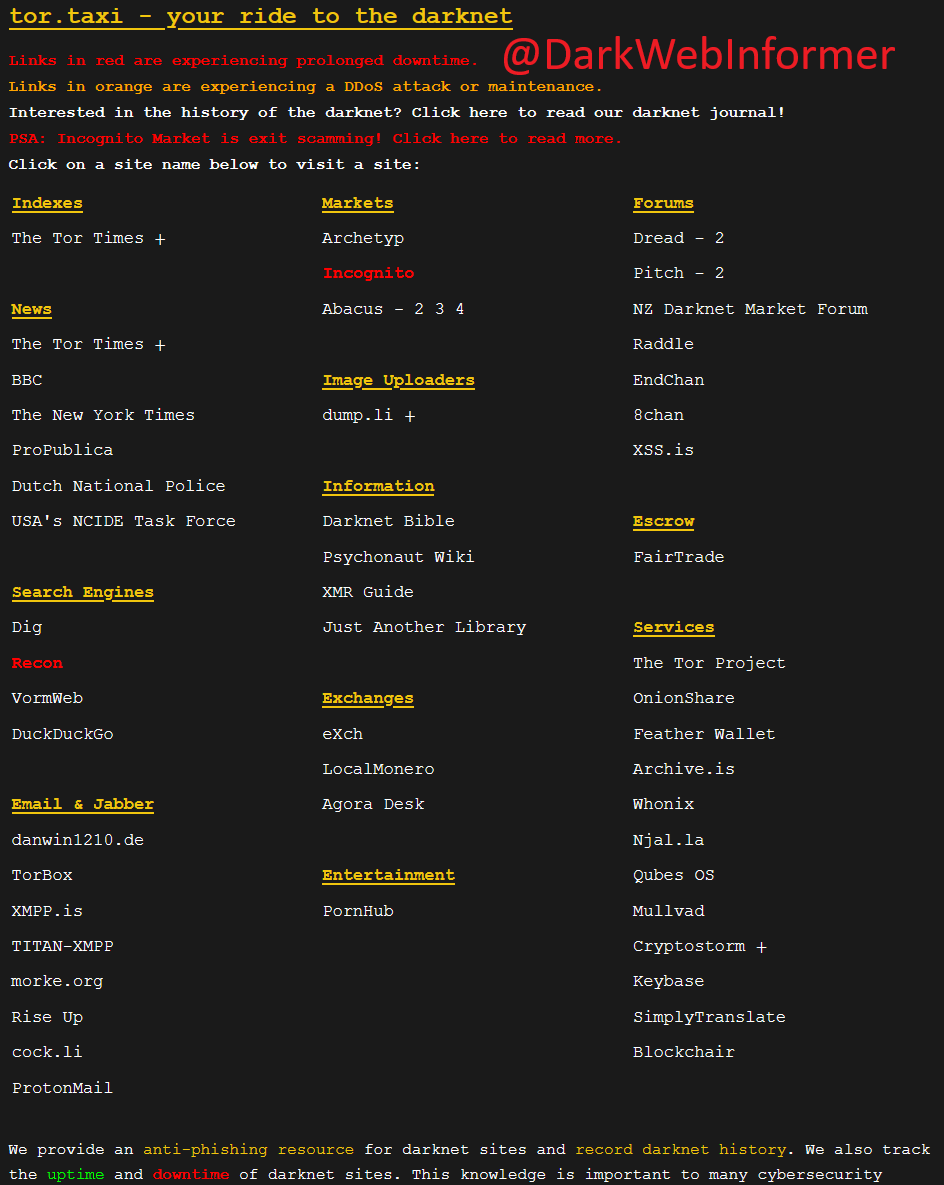Open the Agora Desk link
This screenshot has height=1185, width=944.
[x=373, y=804]
